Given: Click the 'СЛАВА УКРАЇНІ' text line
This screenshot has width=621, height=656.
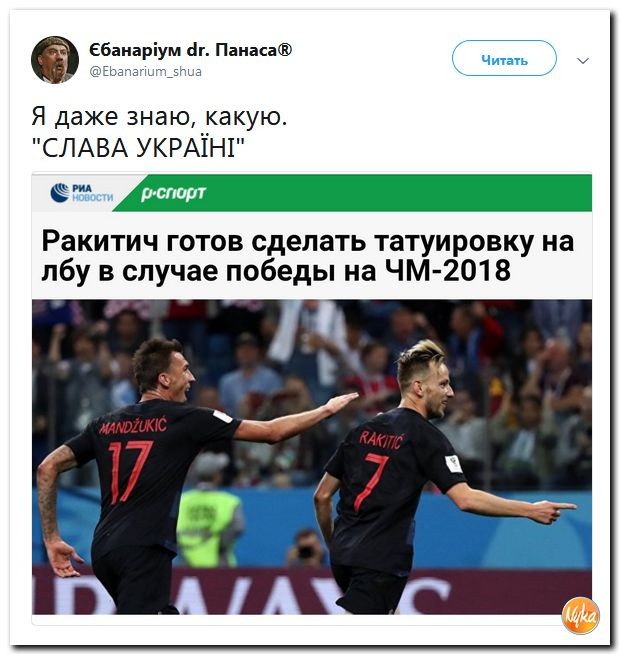Looking at the screenshot, I should [139, 148].
